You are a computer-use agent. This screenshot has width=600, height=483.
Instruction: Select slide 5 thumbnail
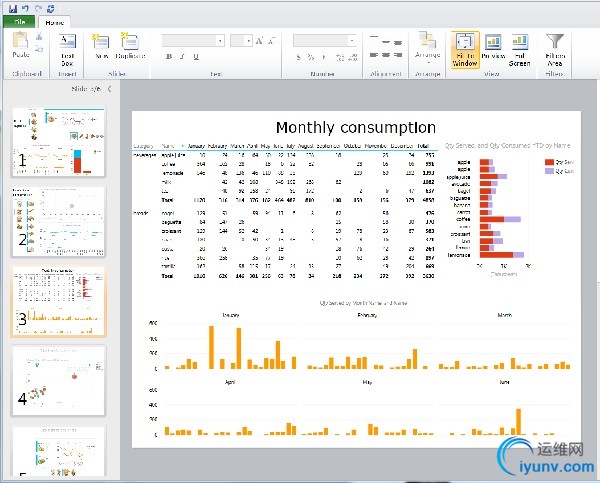(58, 451)
